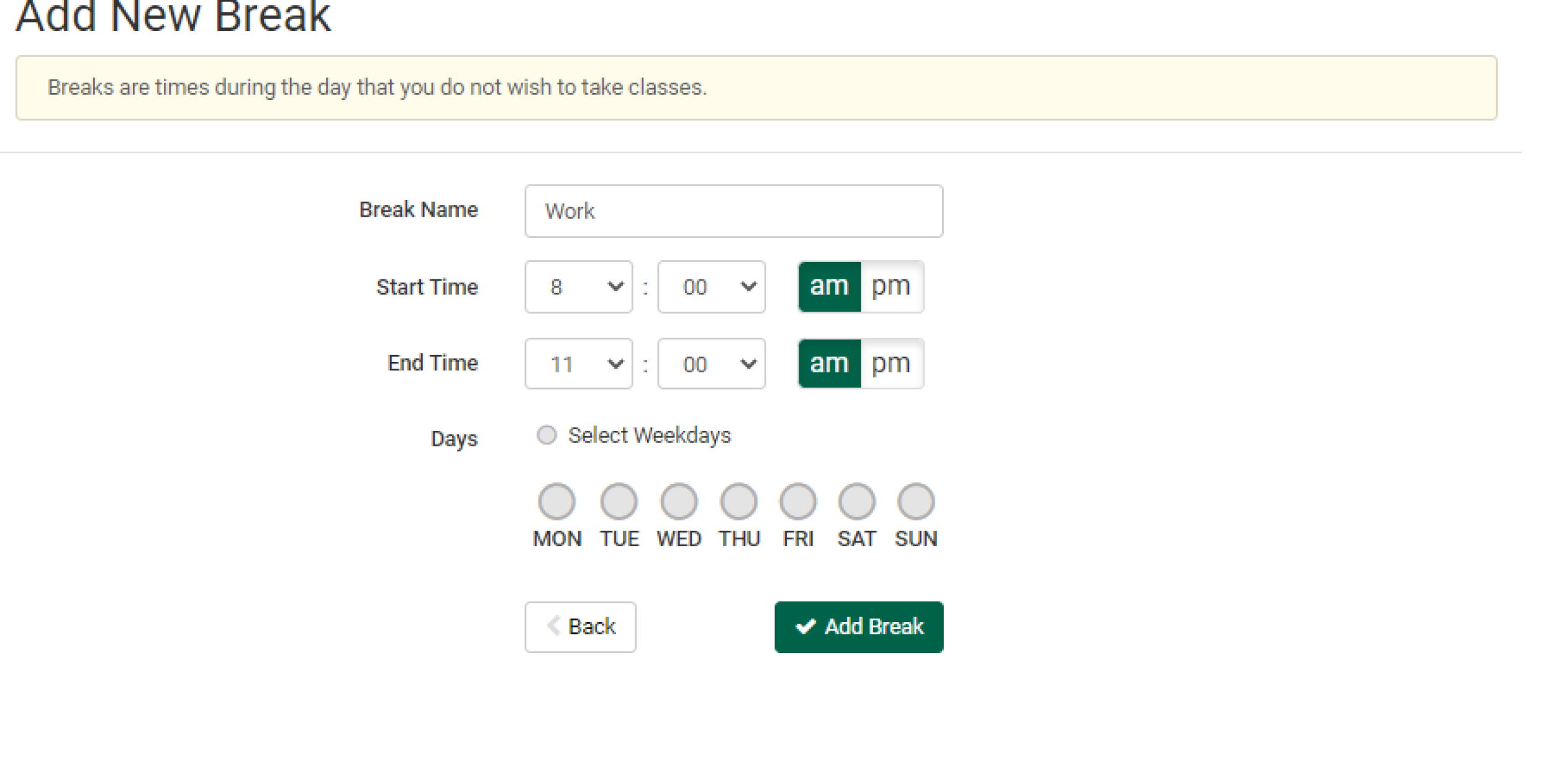Switch End Time to pm
The image size is (1565, 784).
point(892,364)
